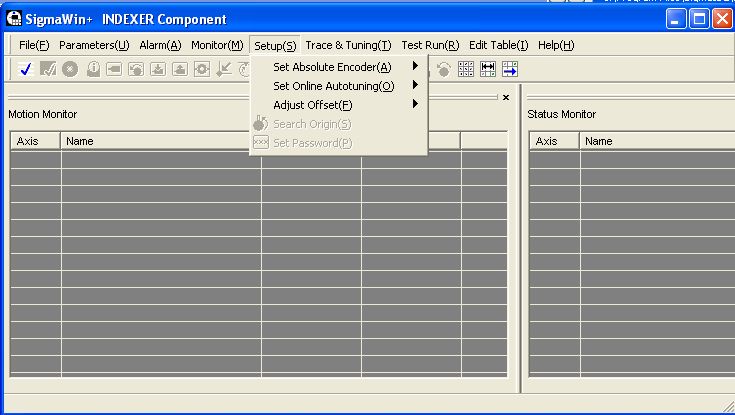Click the Axis column header in Status Monitor

555,141
